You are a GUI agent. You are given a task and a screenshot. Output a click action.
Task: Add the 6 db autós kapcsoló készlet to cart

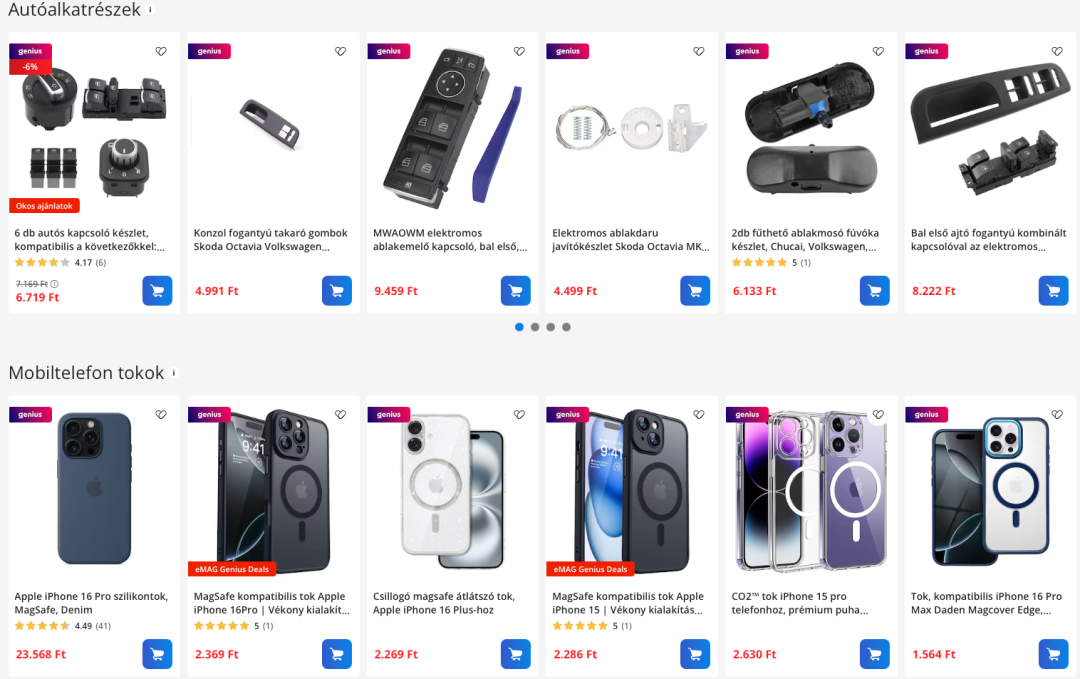157,290
